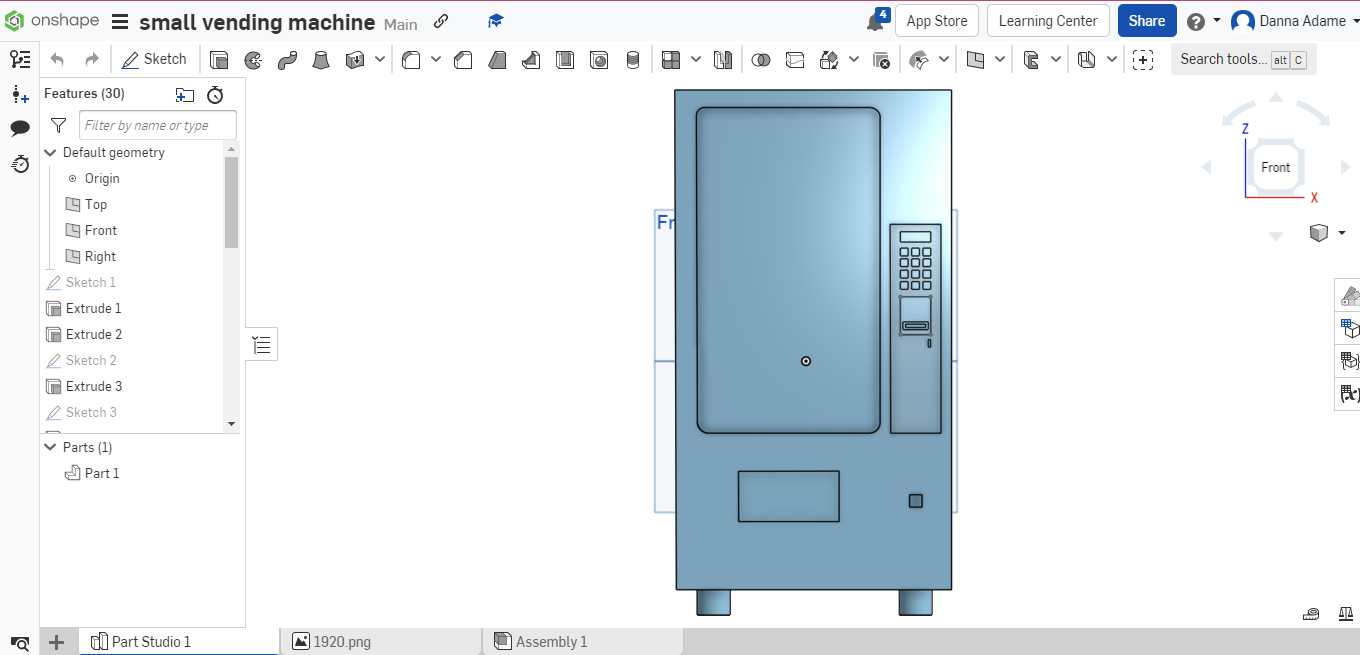Start a new Sketch
The width and height of the screenshot is (1360, 655).
pos(155,59)
